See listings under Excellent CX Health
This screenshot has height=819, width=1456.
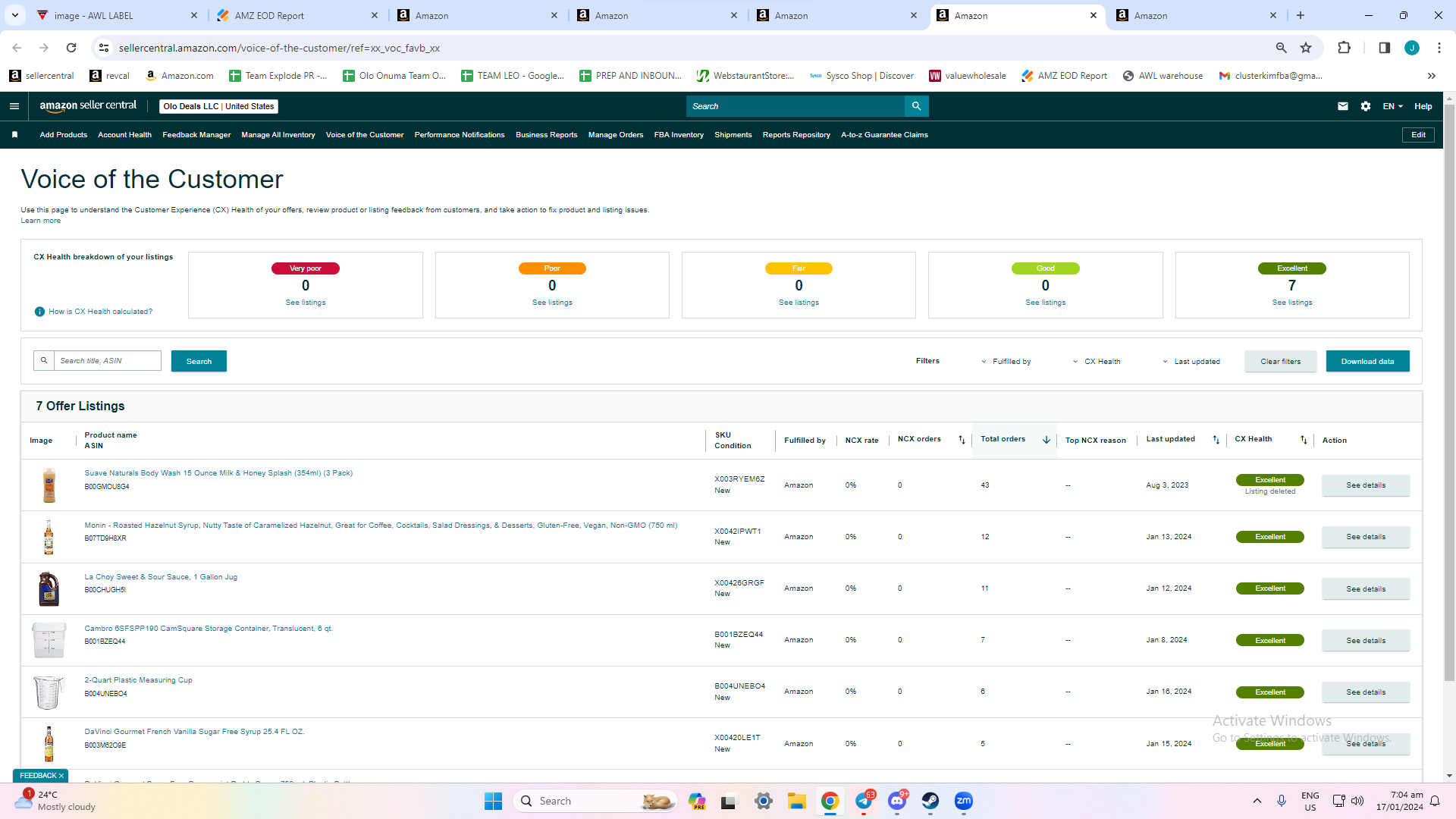(x=1292, y=303)
